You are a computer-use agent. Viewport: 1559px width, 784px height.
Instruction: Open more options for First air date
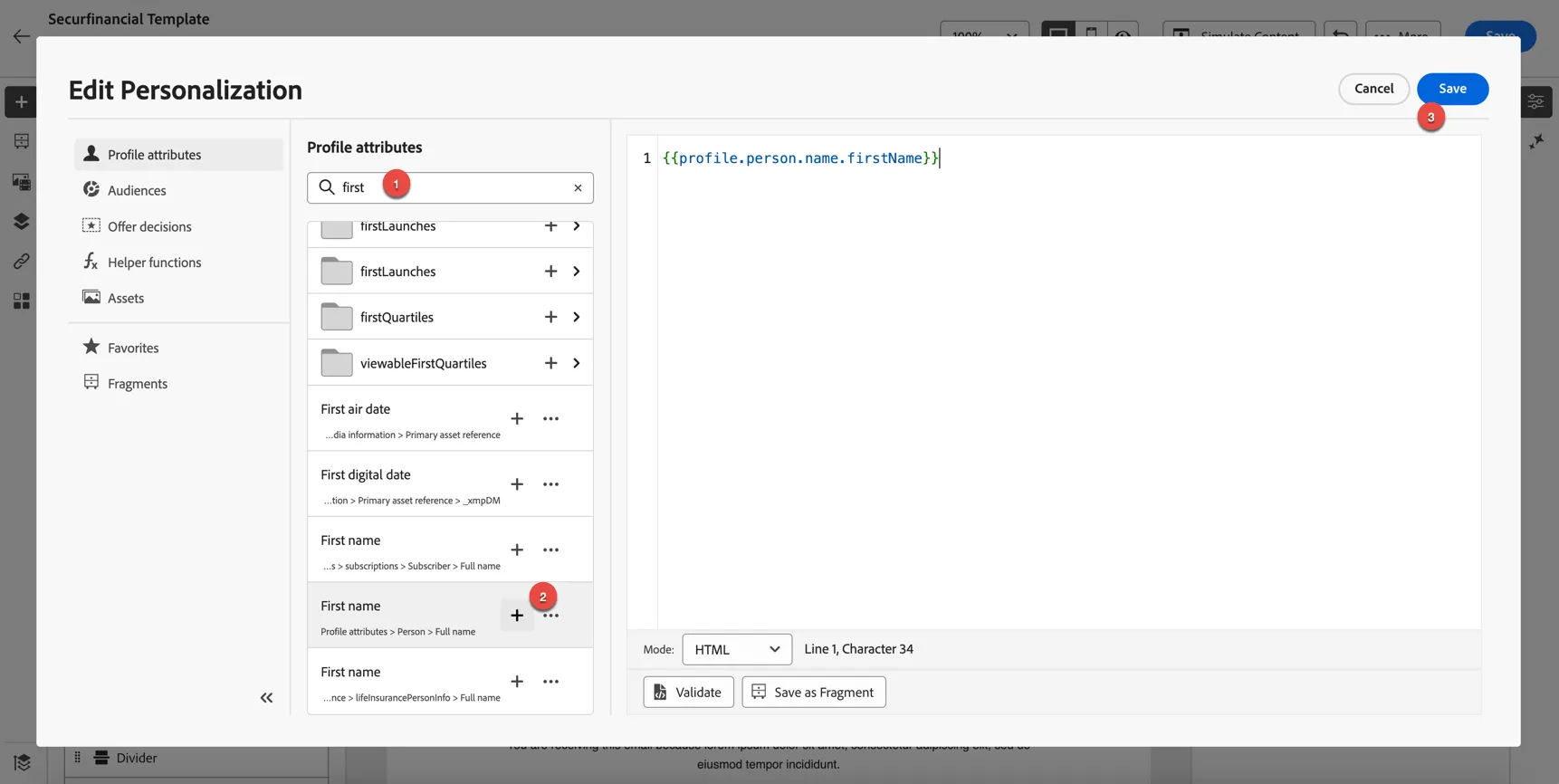pyautogui.click(x=550, y=419)
